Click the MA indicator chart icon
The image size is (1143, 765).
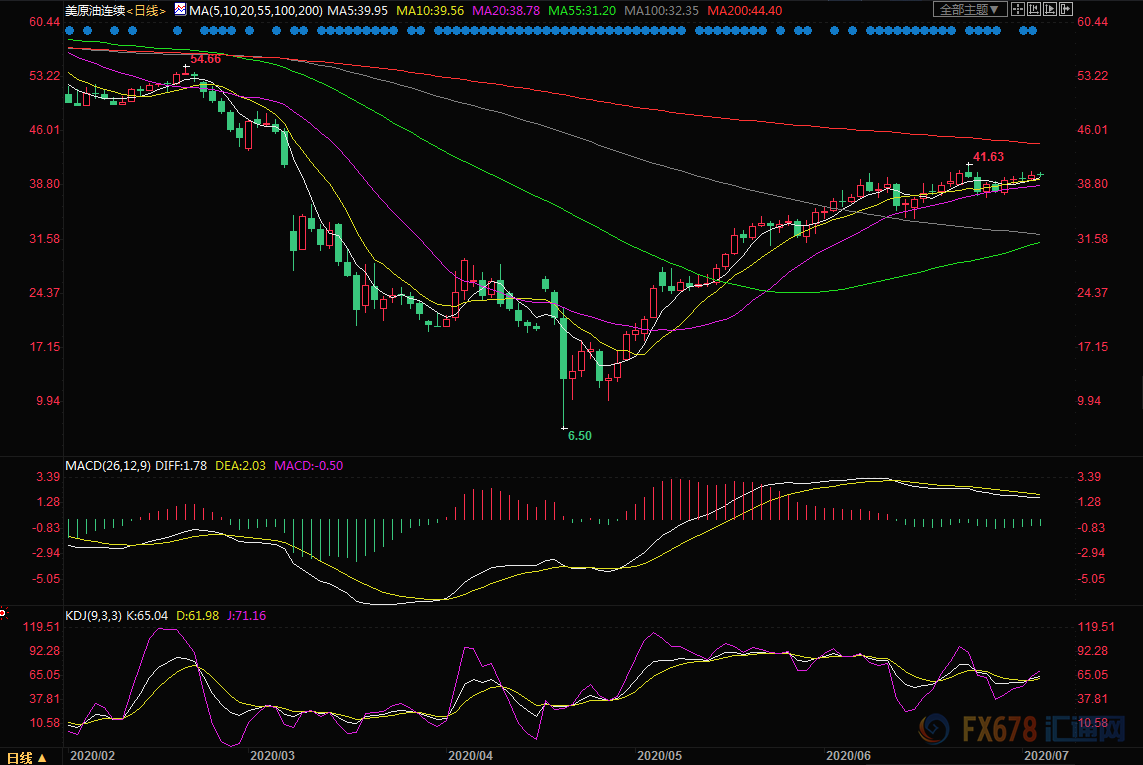(180, 10)
